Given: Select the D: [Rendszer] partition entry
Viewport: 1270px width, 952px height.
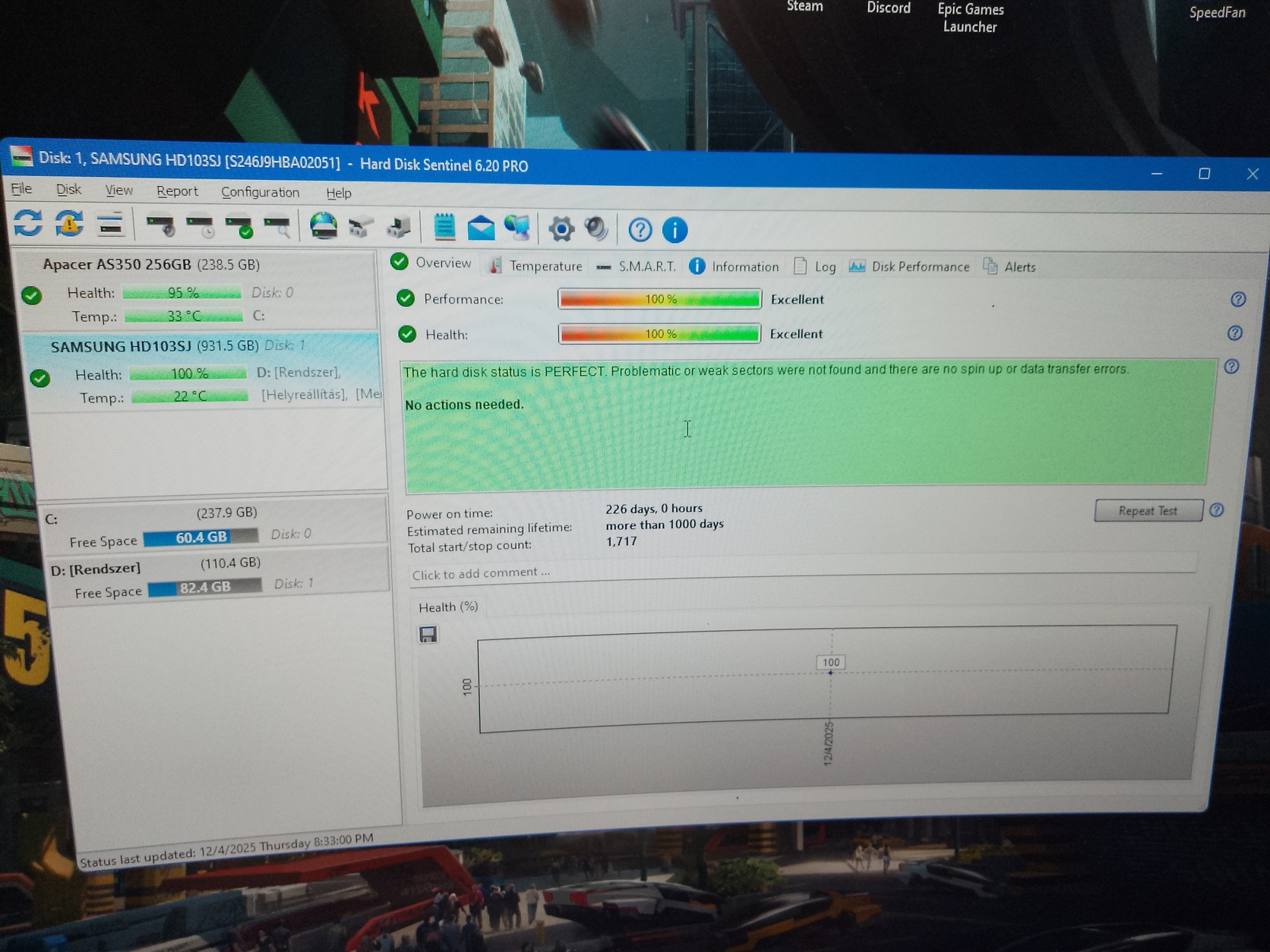Looking at the screenshot, I should 219,577.
